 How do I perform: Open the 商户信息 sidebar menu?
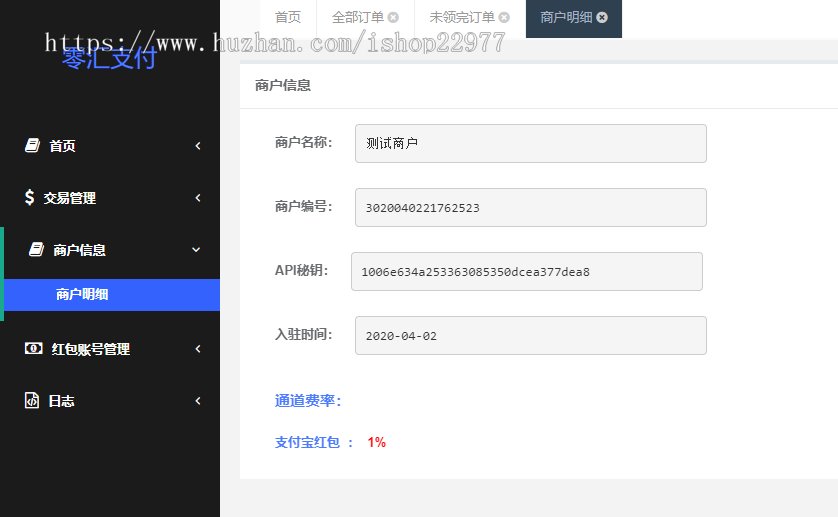point(110,250)
